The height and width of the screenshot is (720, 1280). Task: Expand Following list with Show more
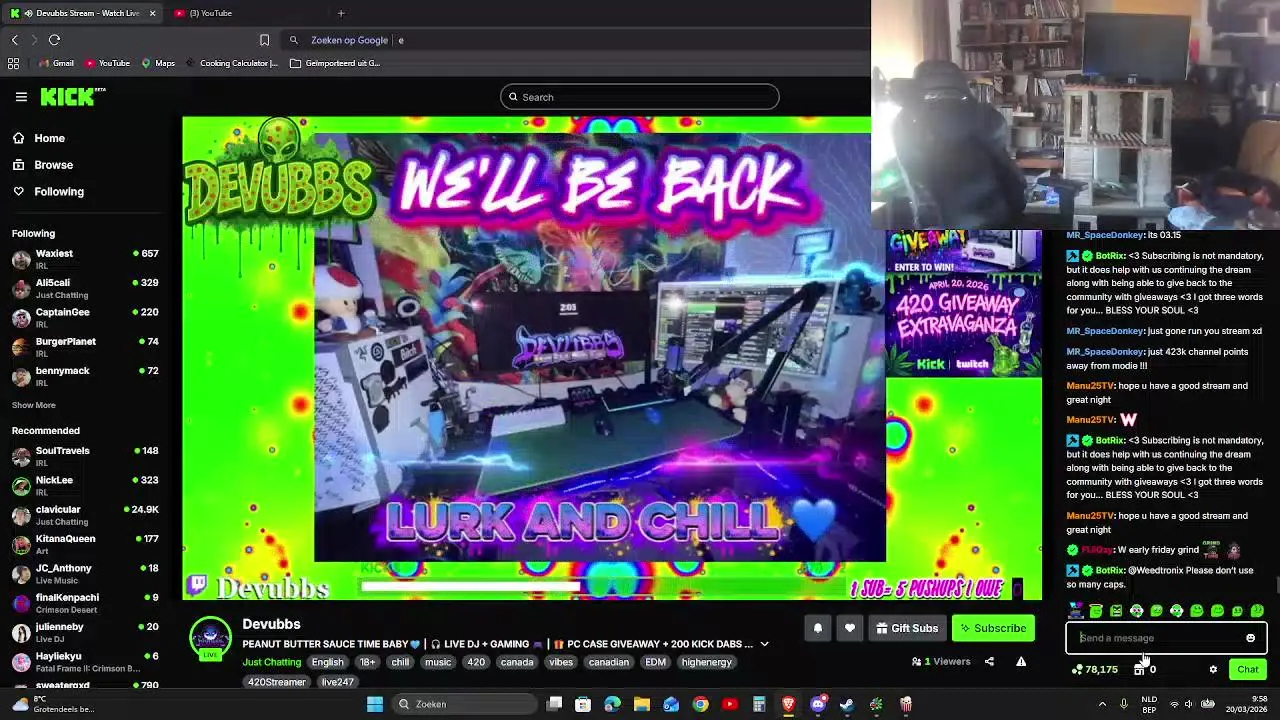[x=33, y=405]
